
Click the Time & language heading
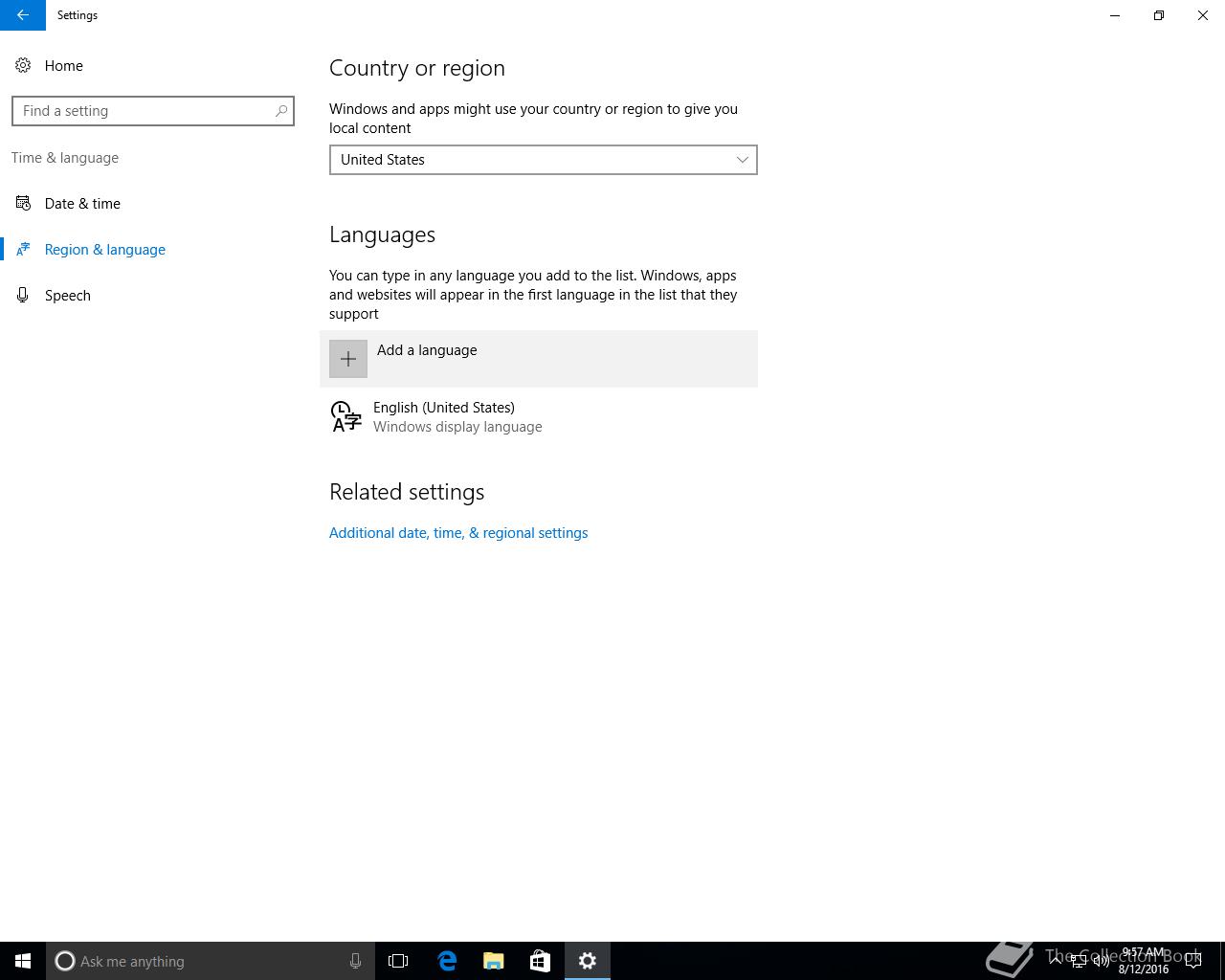[65, 158]
